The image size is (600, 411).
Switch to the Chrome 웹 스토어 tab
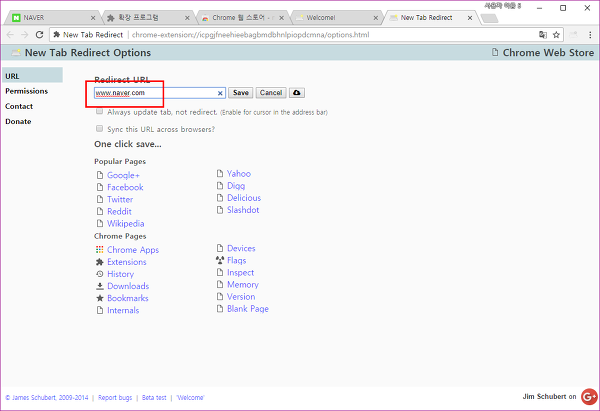(x=241, y=18)
